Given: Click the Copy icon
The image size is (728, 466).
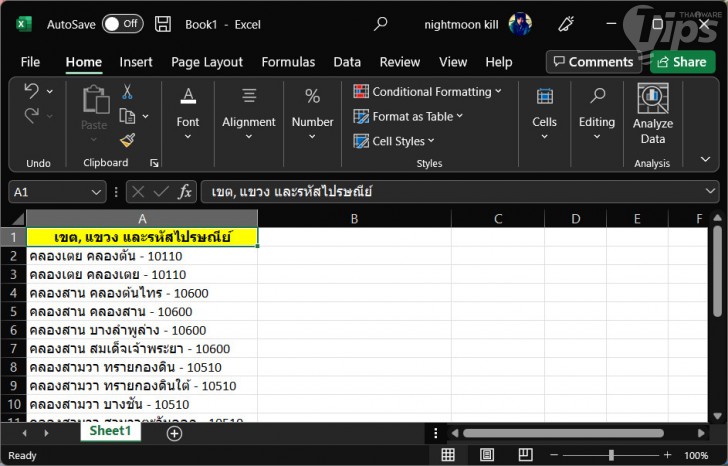Looking at the screenshot, I should point(127,116).
